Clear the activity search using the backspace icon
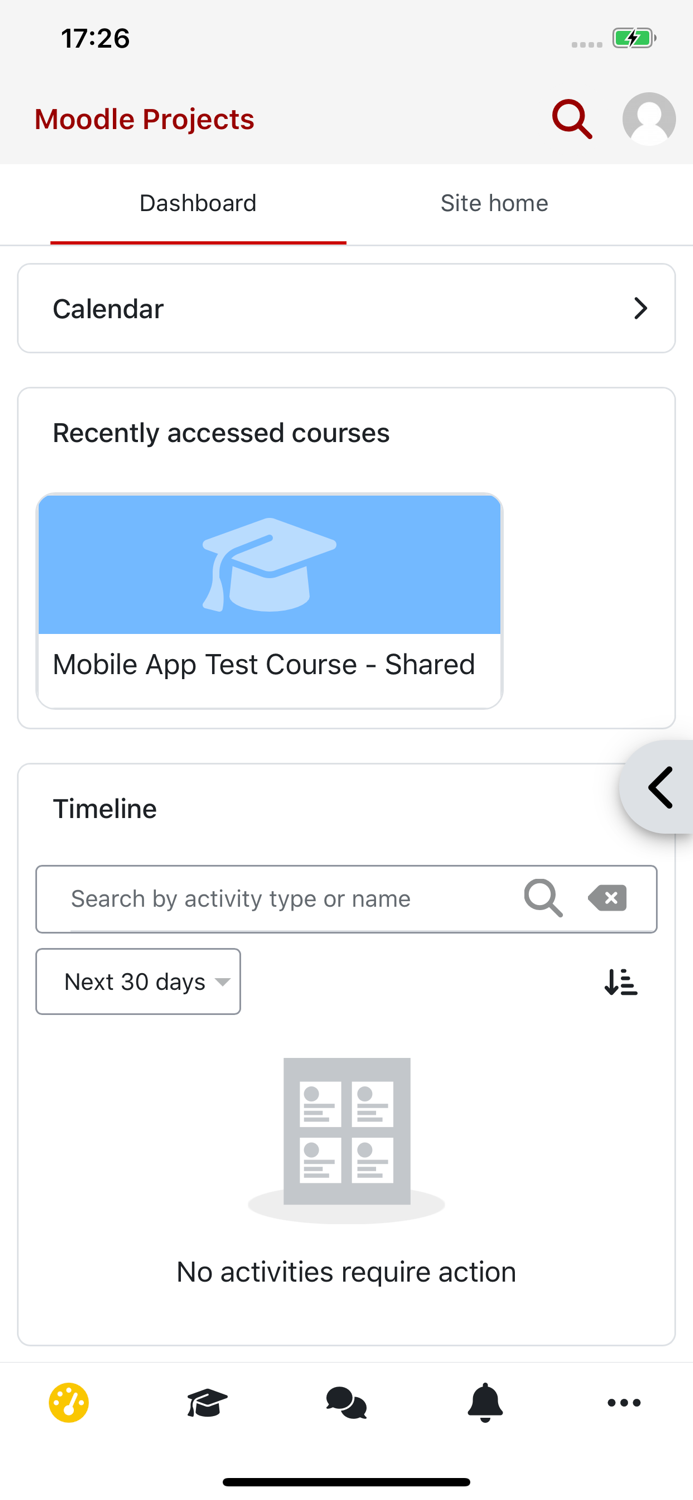The width and height of the screenshot is (693, 1500). pos(607,898)
